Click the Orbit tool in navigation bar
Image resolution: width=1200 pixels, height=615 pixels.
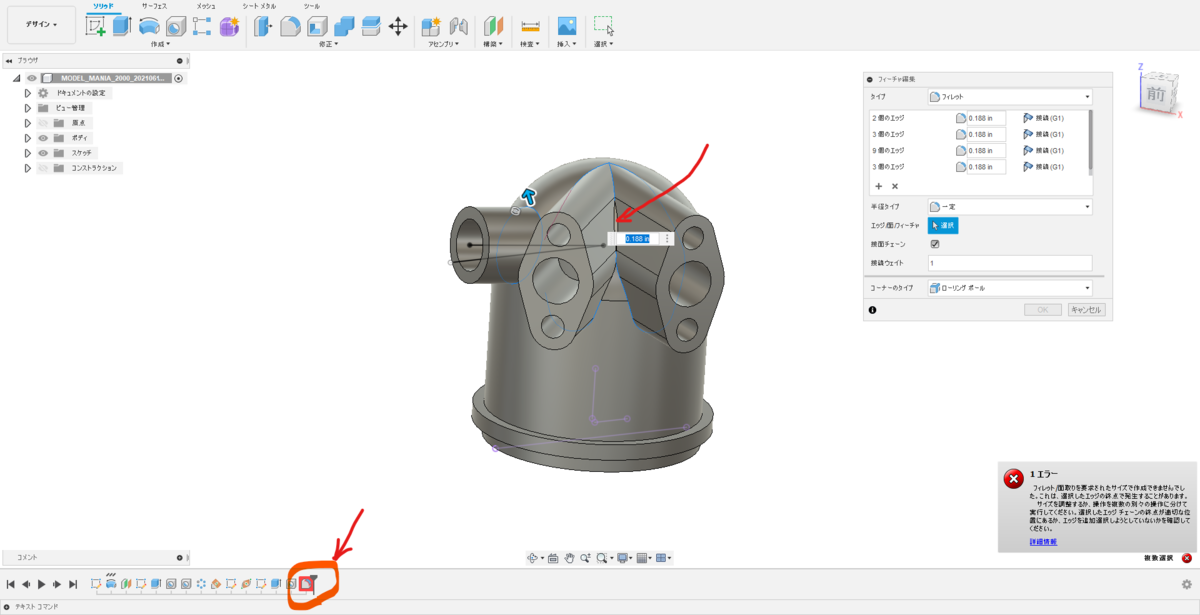pyautogui.click(x=532, y=558)
